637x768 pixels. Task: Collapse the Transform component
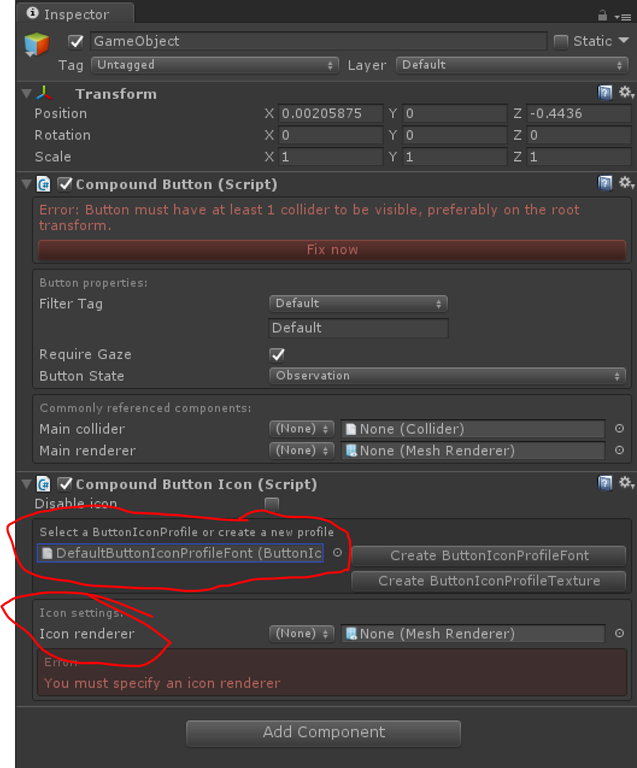click(27, 94)
